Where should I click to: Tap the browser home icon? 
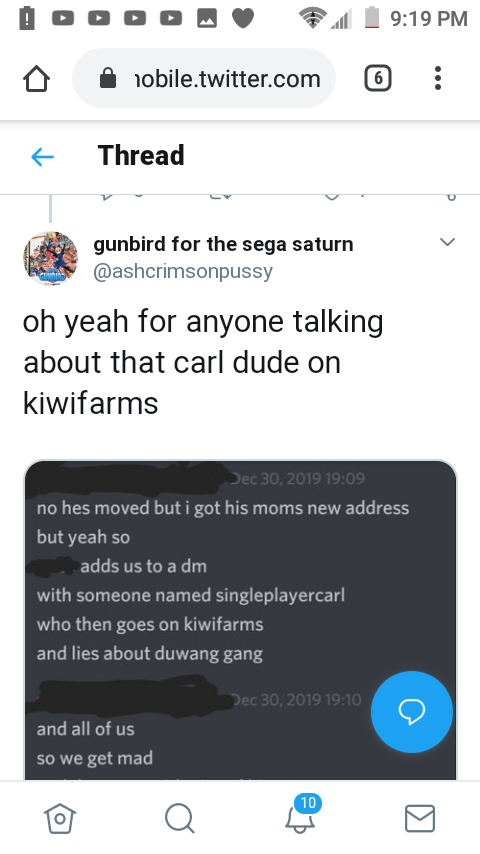37,79
